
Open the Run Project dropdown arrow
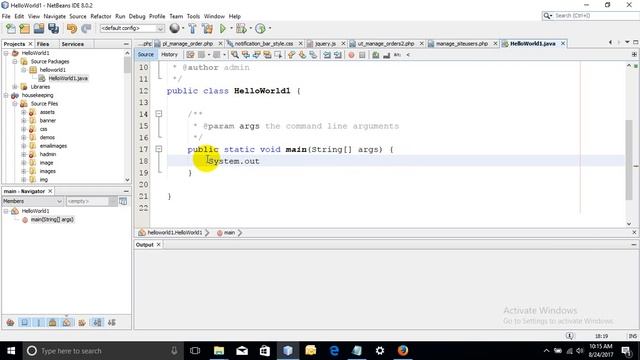231,29
